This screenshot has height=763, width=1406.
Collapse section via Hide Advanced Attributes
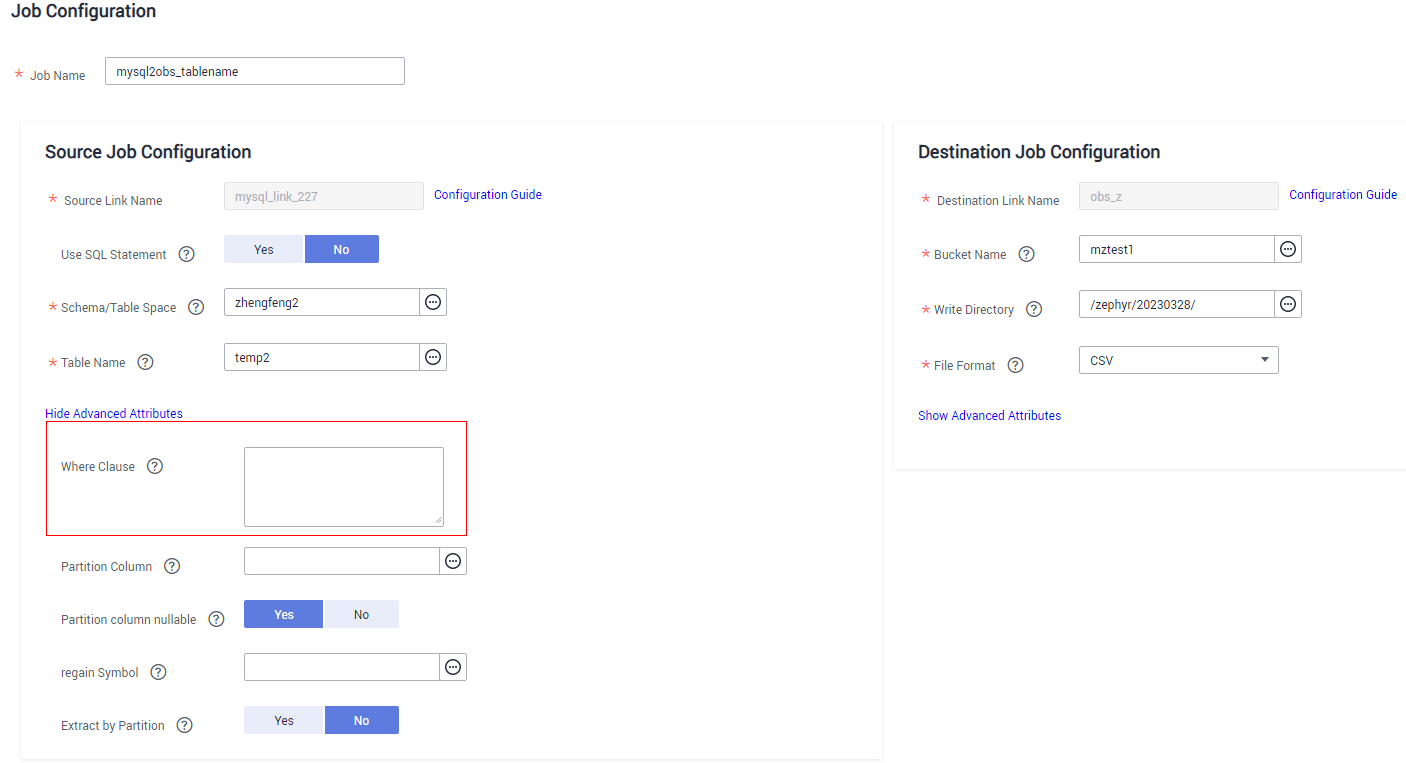click(x=114, y=413)
